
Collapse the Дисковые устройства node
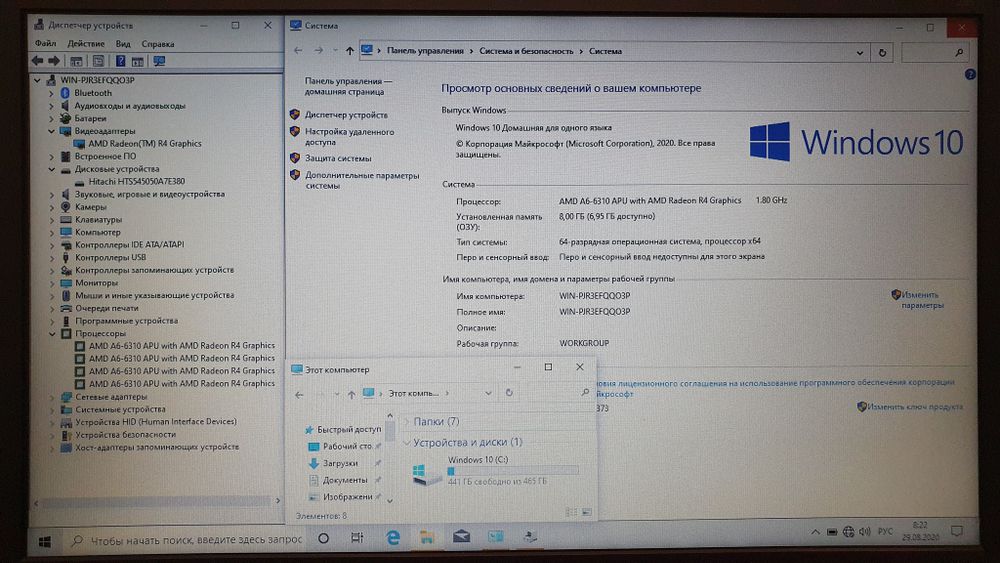coord(52,169)
